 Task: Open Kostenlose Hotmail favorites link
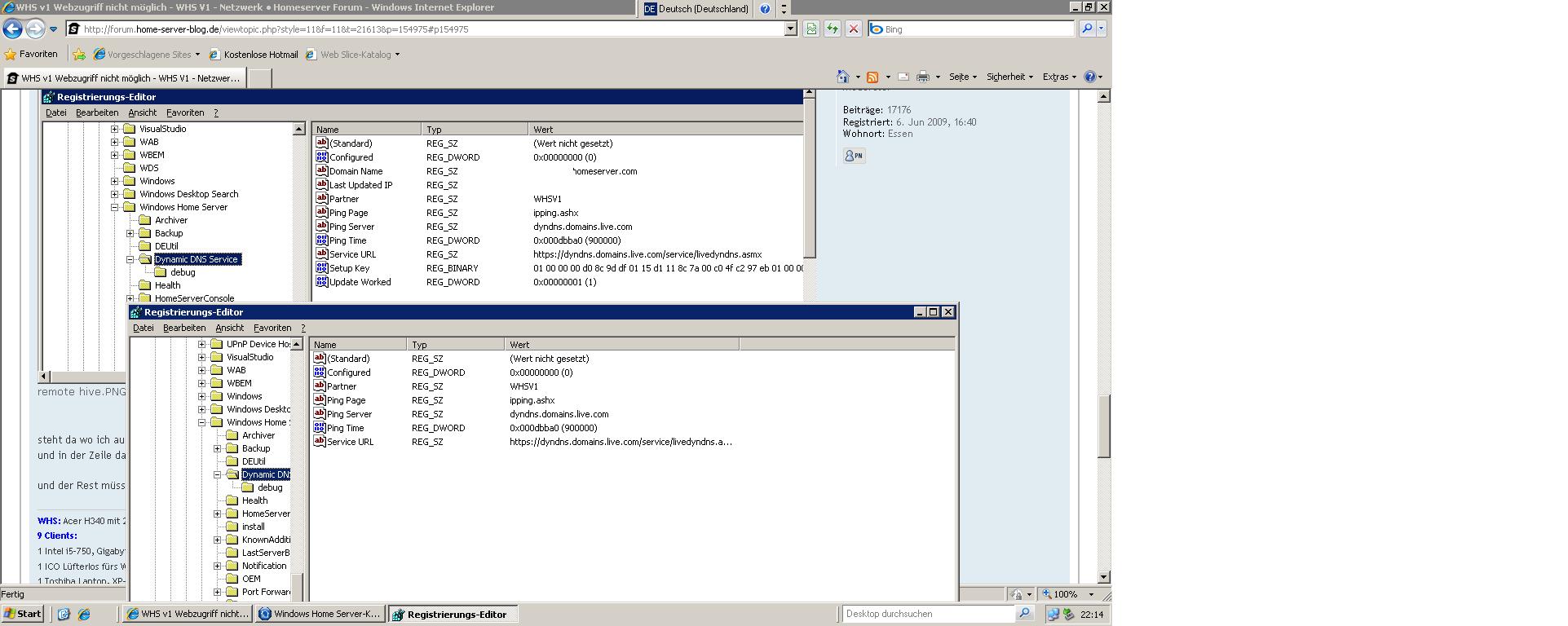[254, 55]
